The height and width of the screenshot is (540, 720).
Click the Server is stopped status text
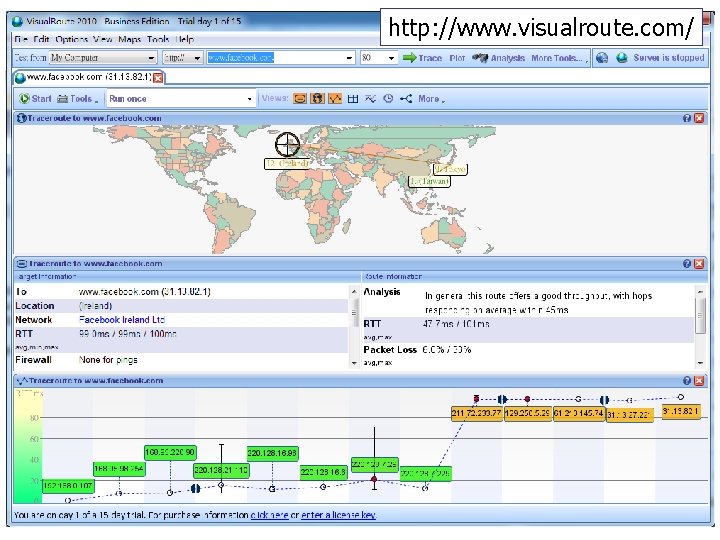click(x=669, y=58)
